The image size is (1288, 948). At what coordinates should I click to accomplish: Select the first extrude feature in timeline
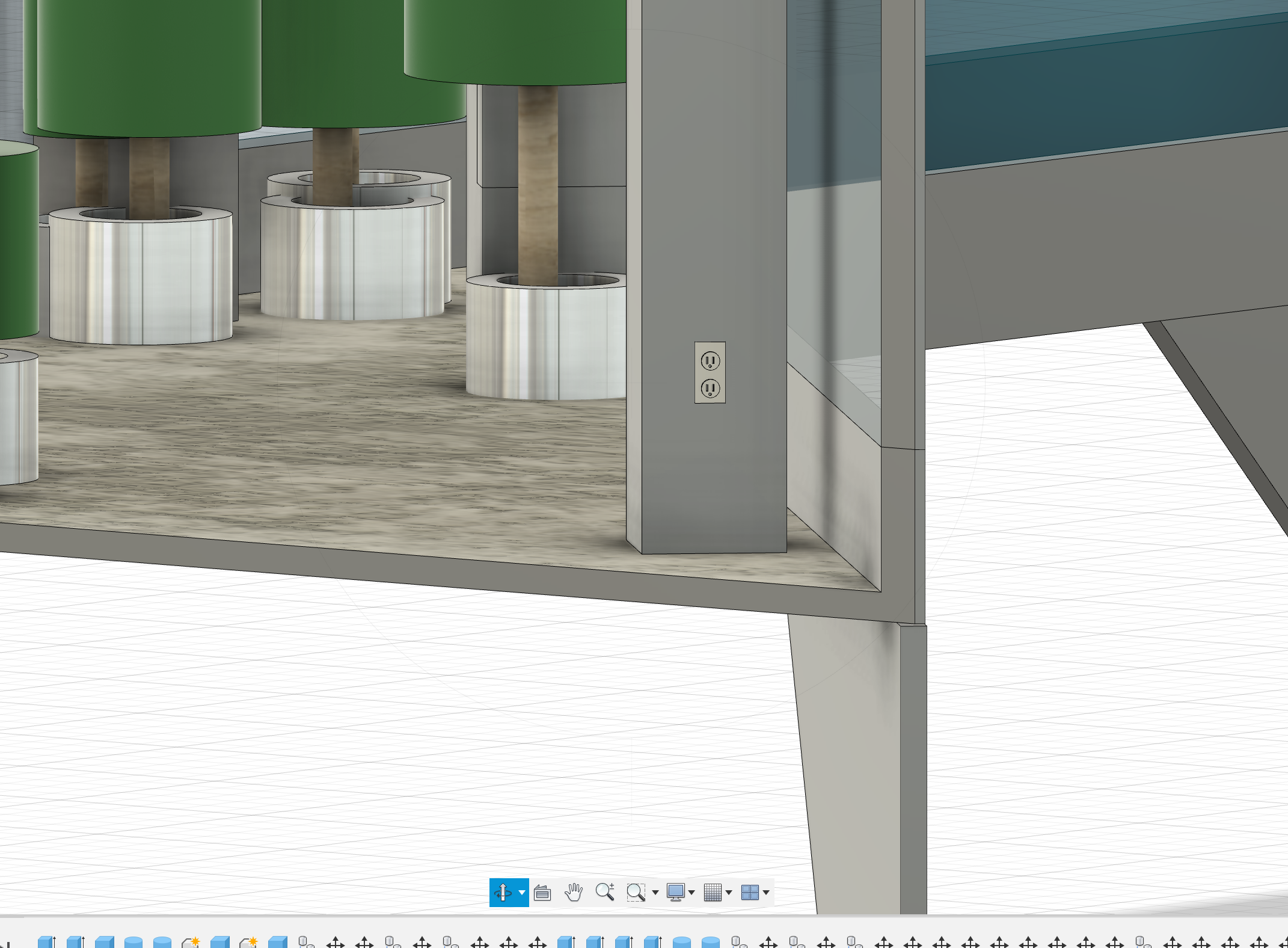coord(46,941)
